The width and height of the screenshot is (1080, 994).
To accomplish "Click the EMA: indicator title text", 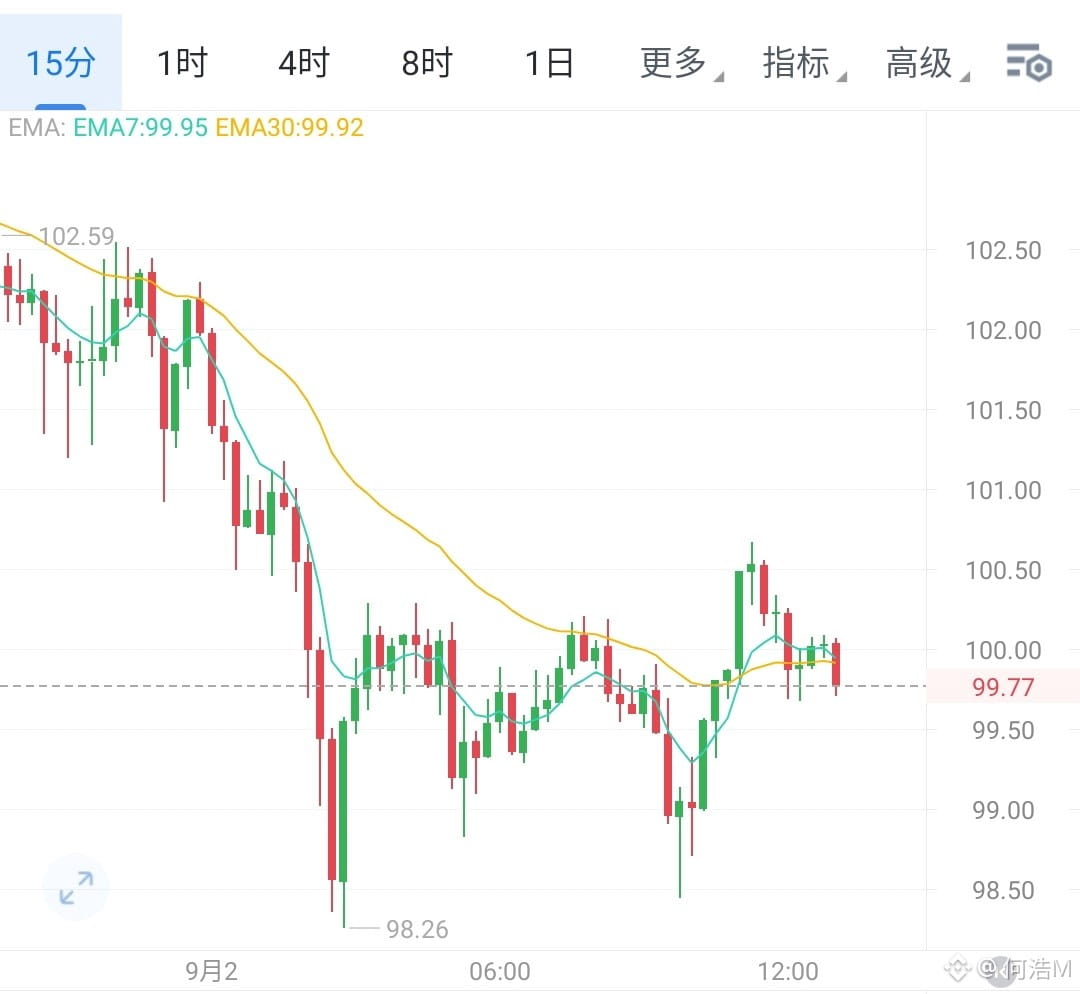I will (x=37, y=127).
